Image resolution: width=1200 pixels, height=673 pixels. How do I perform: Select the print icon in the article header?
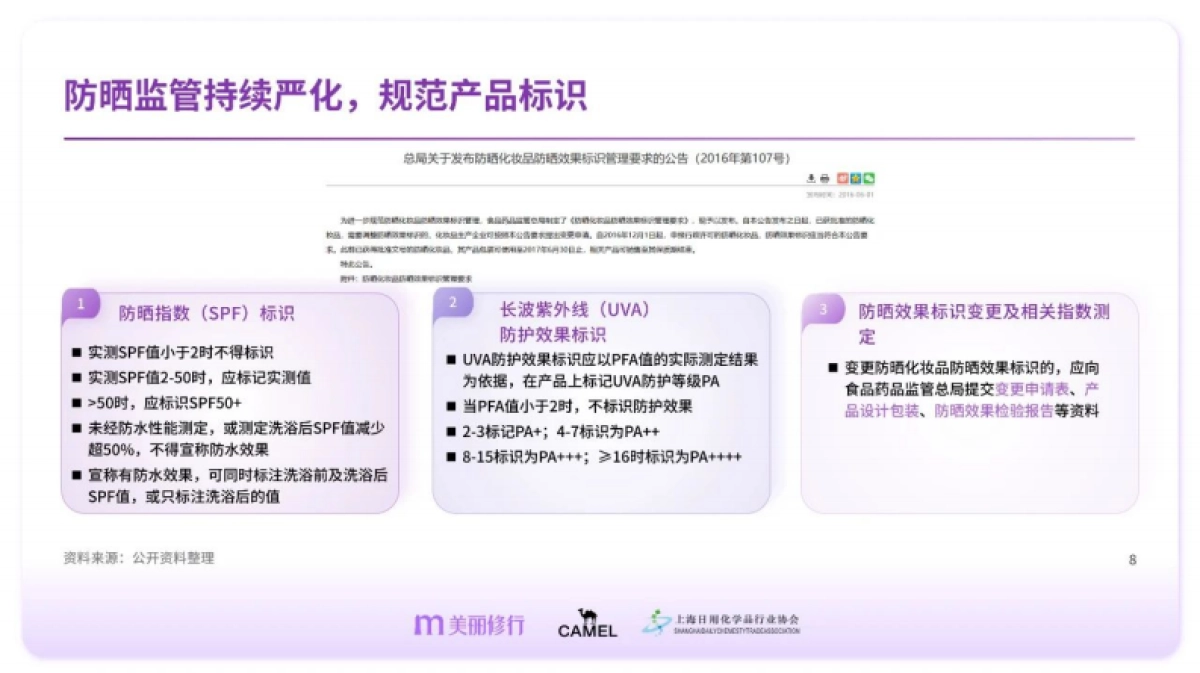825,178
